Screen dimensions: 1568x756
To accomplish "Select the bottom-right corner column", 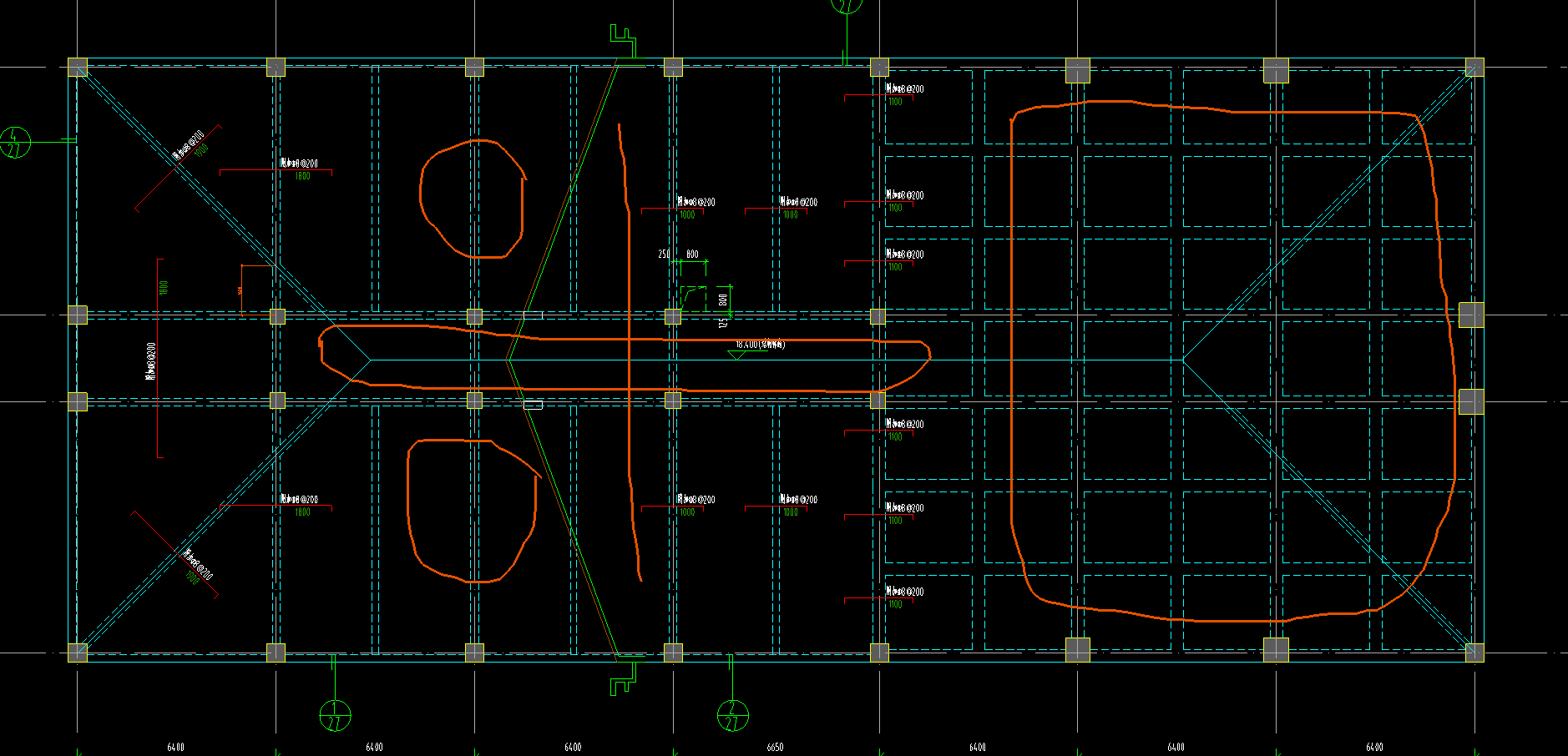I will pyautogui.click(x=1474, y=653).
